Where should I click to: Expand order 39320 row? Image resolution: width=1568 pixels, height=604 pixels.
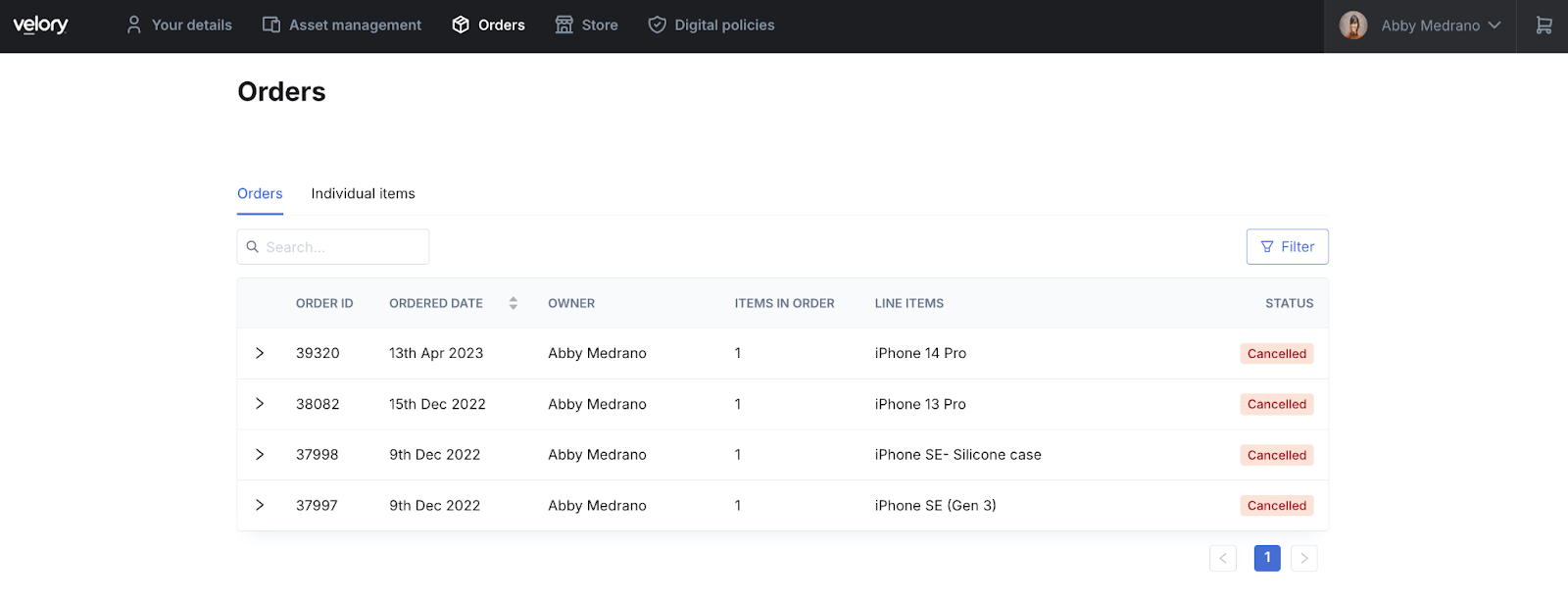[260, 353]
